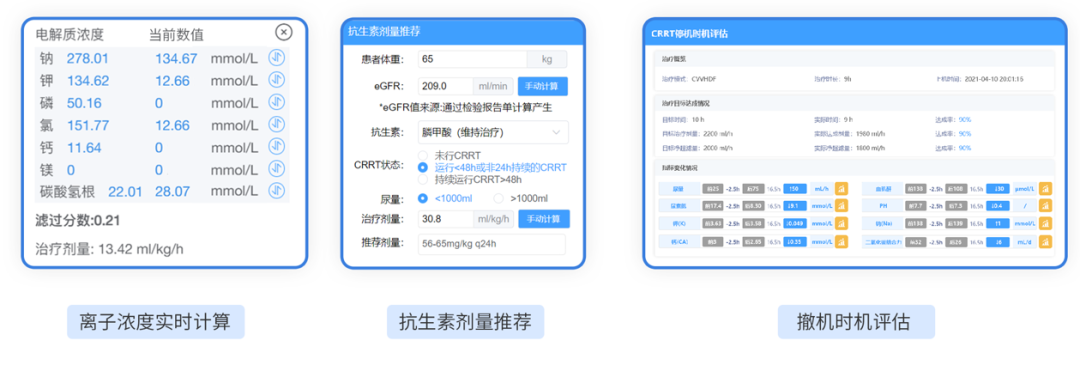Click the 钙 concentration value 11.64
Image resolution: width=1080 pixels, height=365 pixels.
tap(84, 147)
